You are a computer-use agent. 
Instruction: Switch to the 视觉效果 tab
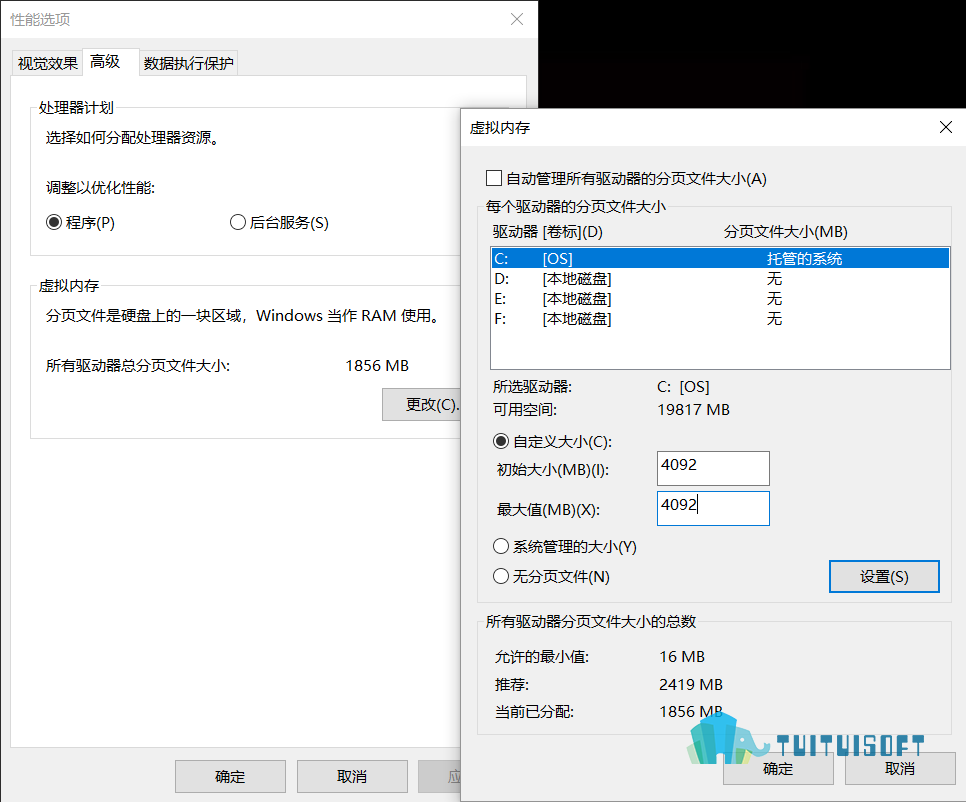(x=47, y=63)
